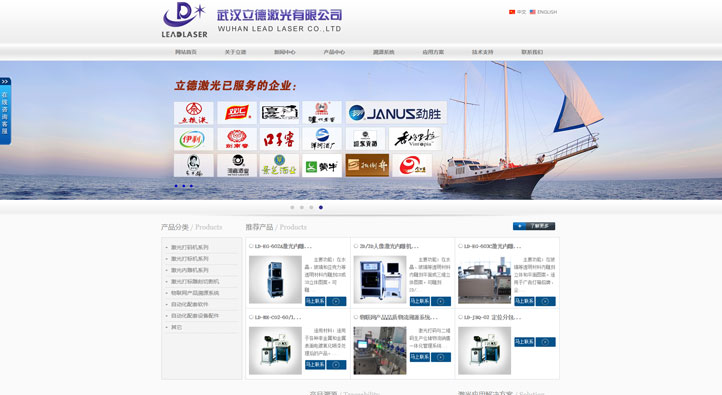Click the 洋河酒厂 blue client logo
This screenshot has height=395, width=722.
[321, 139]
